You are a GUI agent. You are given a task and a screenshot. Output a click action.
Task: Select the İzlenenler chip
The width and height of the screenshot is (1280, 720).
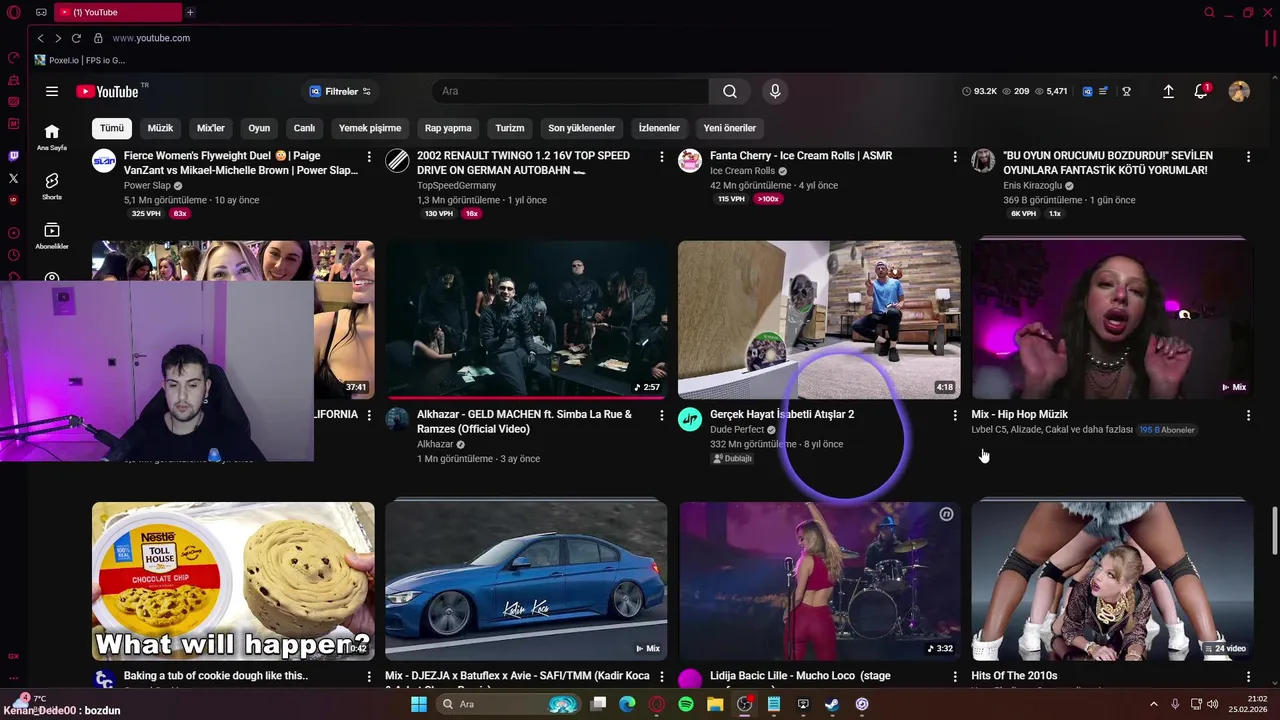click(659, 128)
